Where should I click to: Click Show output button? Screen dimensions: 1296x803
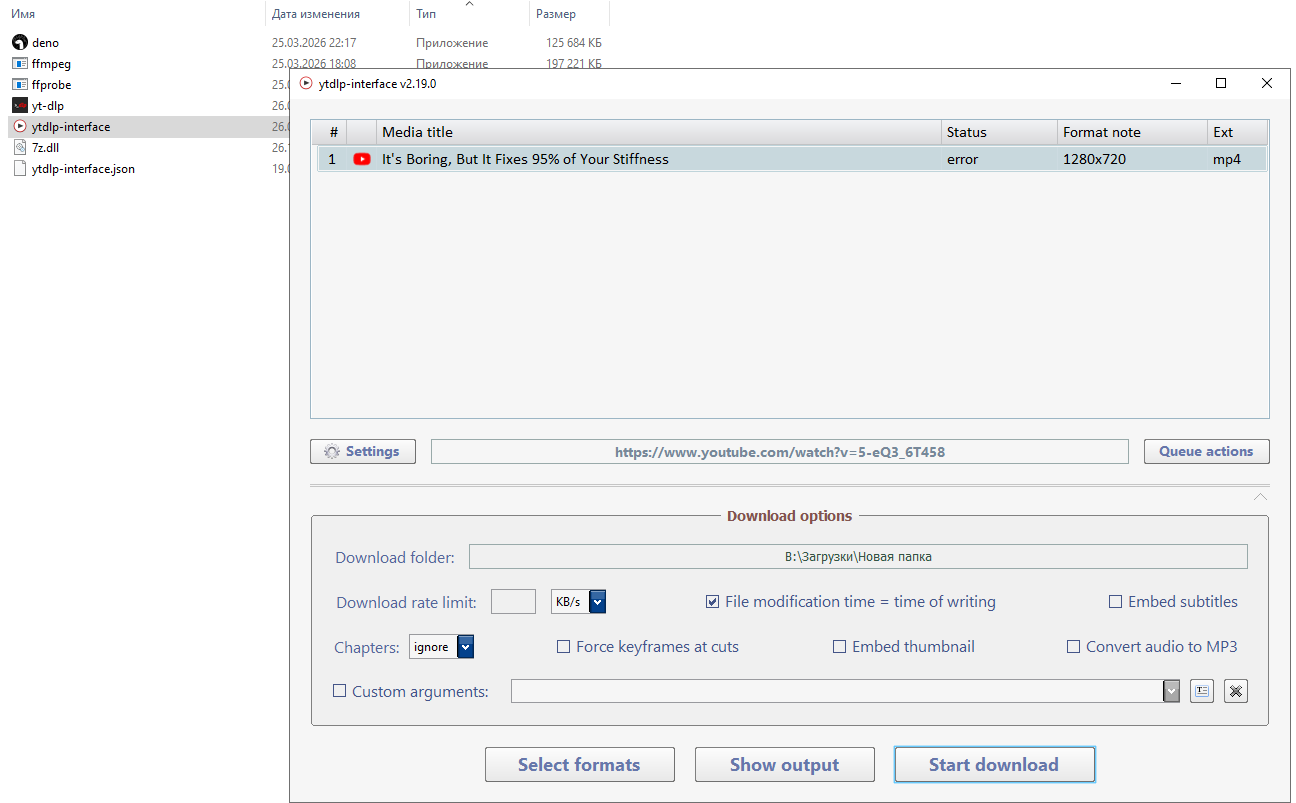click(x=784, y=765)
